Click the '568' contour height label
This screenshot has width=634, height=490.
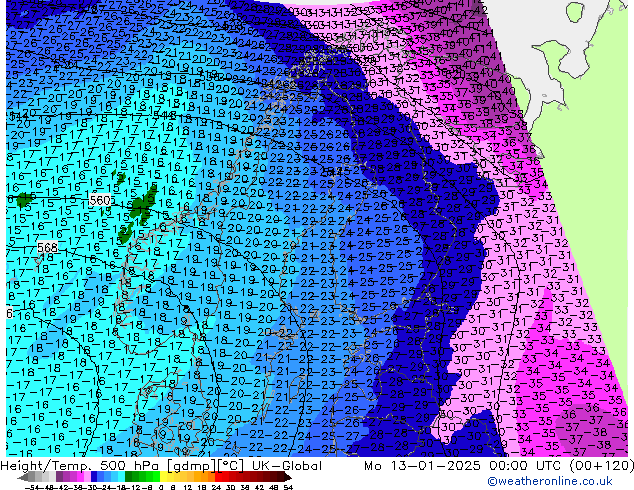[x=47, y=247]
